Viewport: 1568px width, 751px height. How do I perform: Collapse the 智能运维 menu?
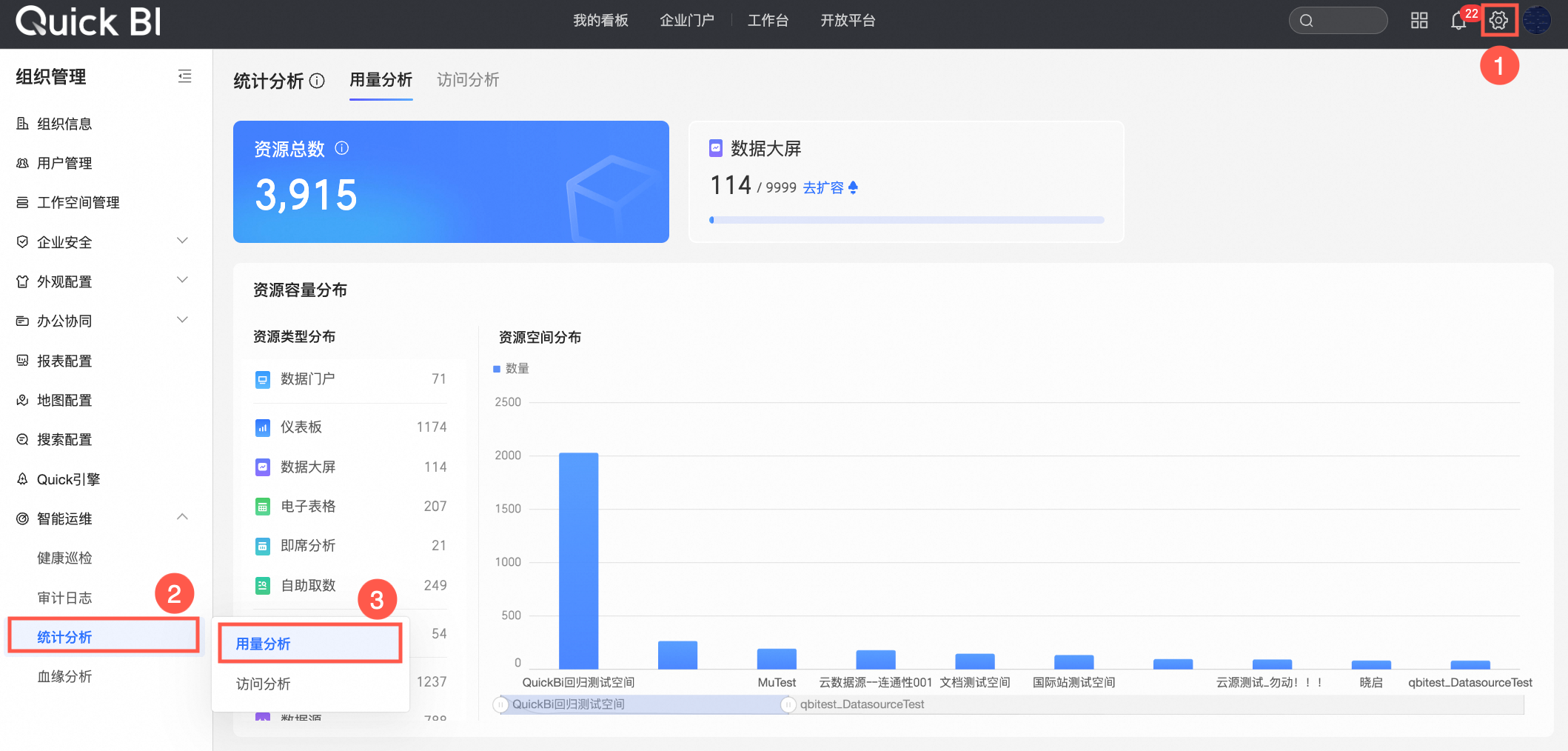click(x=183, y=517)
